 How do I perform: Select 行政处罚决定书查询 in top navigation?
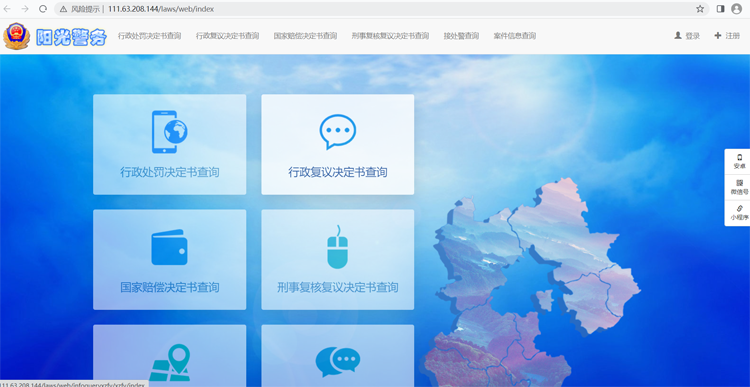tap(150, 36)
